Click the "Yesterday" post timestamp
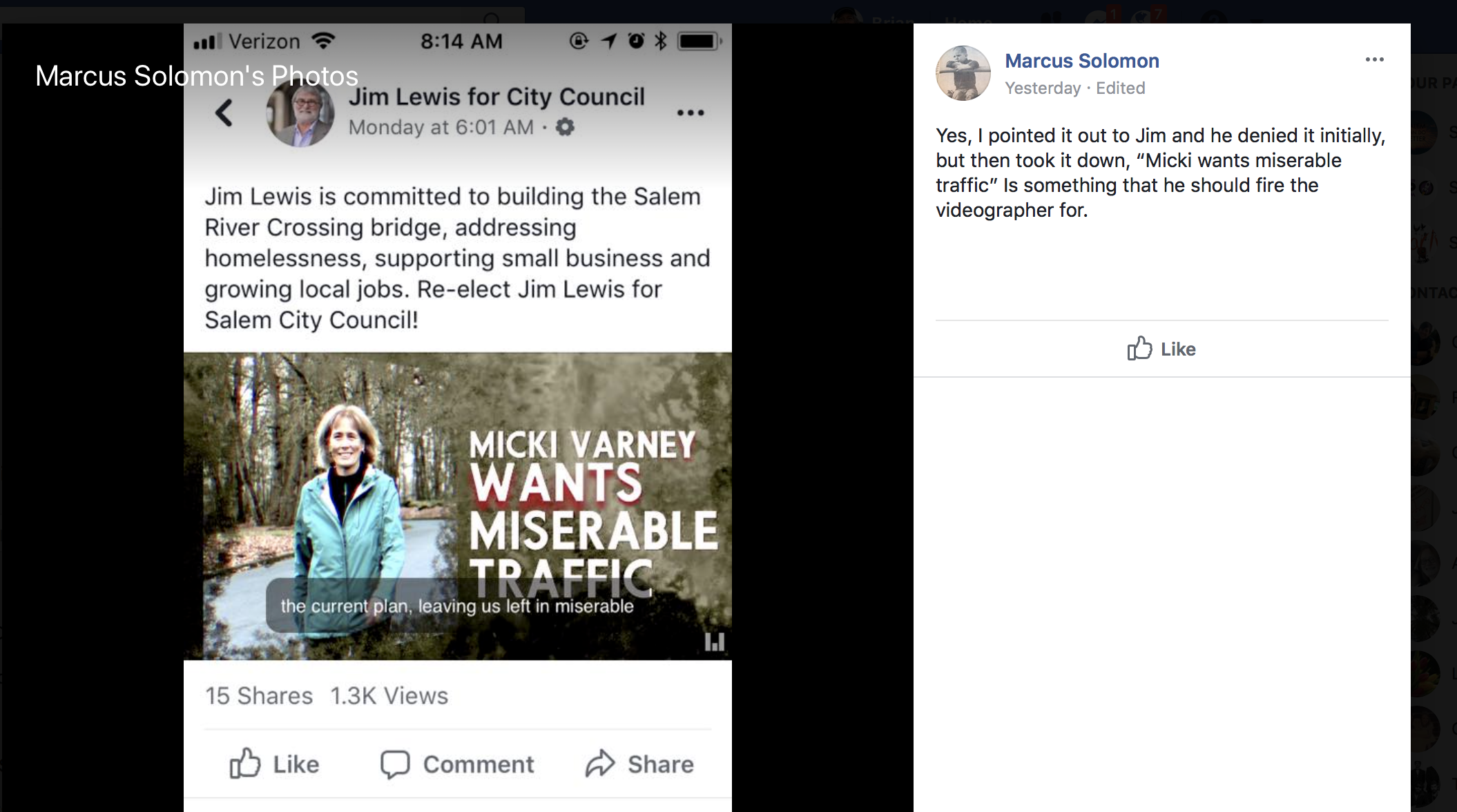 [1042, 88]
